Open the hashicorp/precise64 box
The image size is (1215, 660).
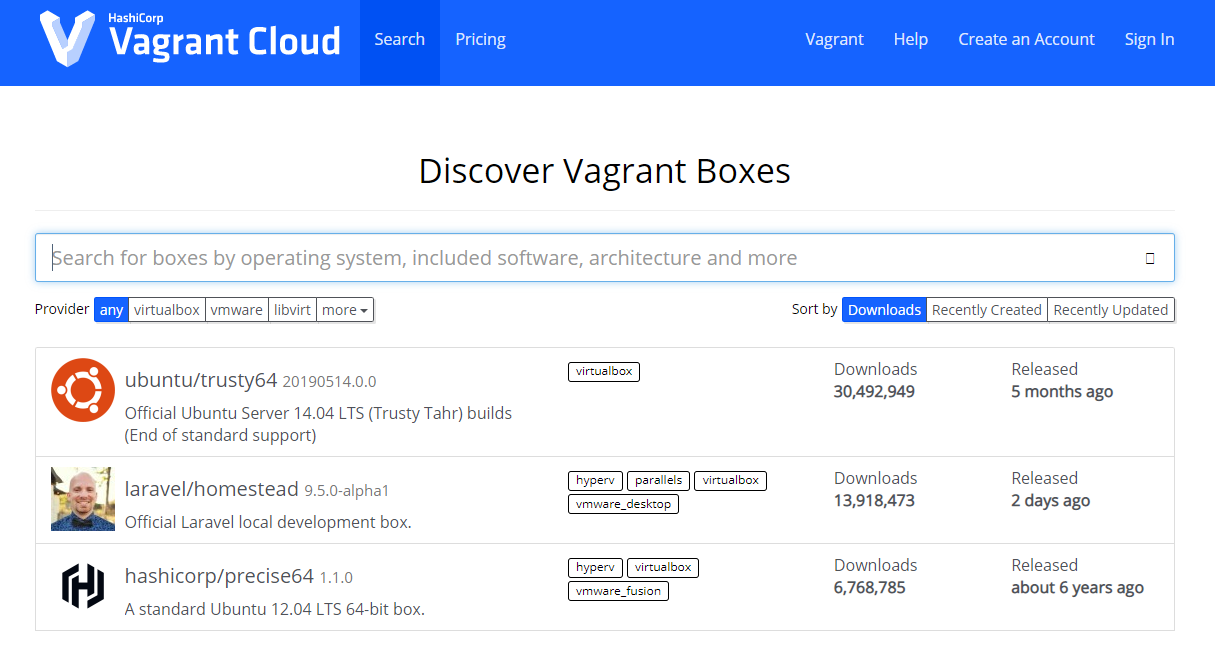click(220, 576)
